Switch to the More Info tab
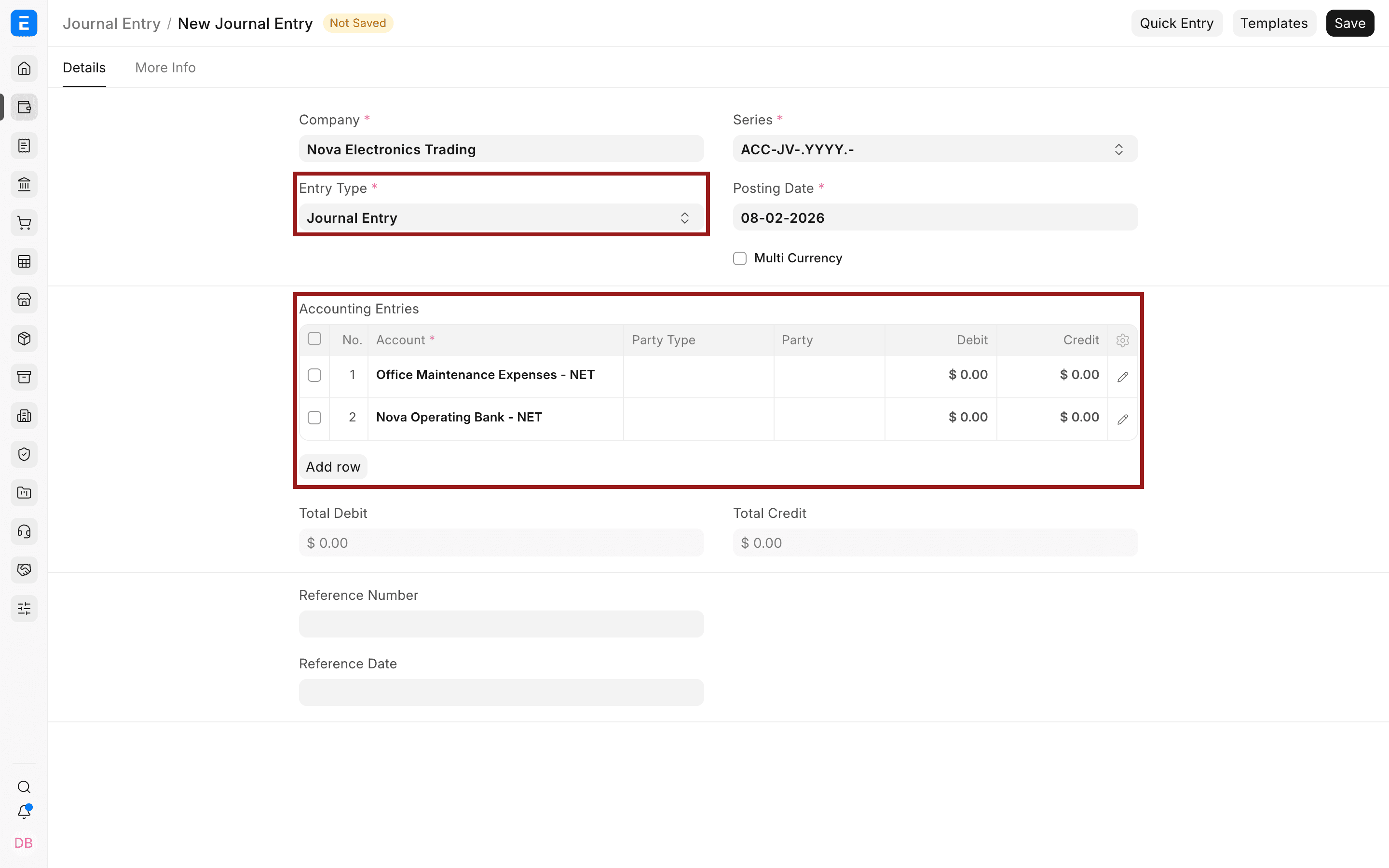Viewport: 1389px width, 868px height. pyautogui.click(x=165, y=68)
